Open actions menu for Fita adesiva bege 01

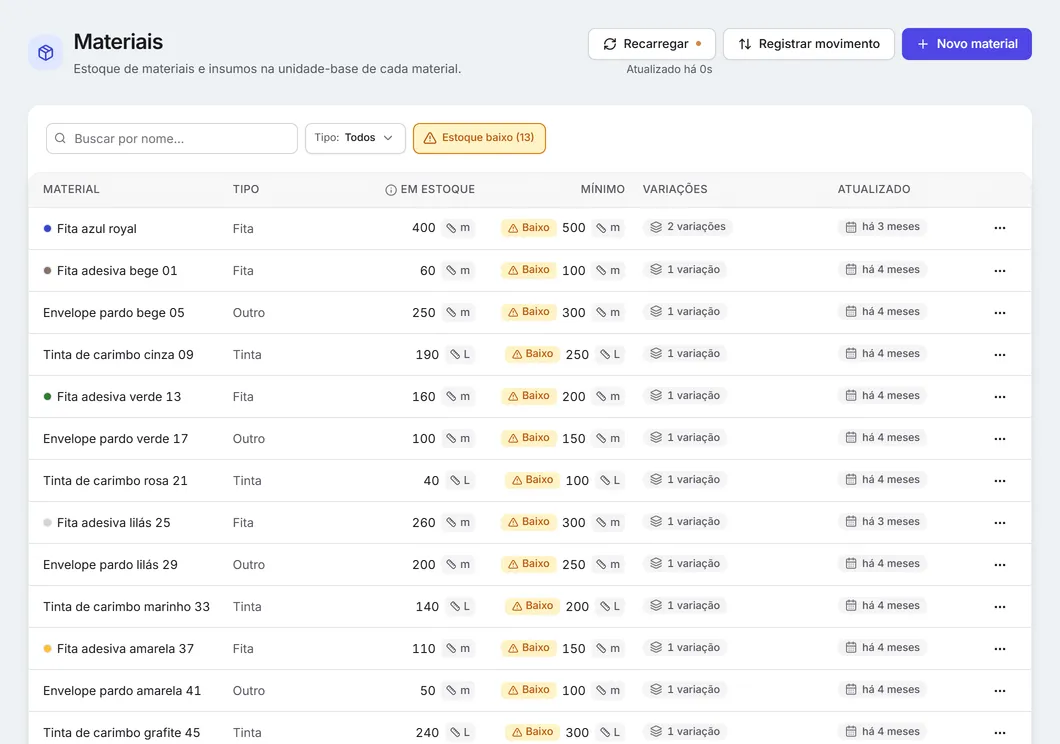tap(1000, 270)
